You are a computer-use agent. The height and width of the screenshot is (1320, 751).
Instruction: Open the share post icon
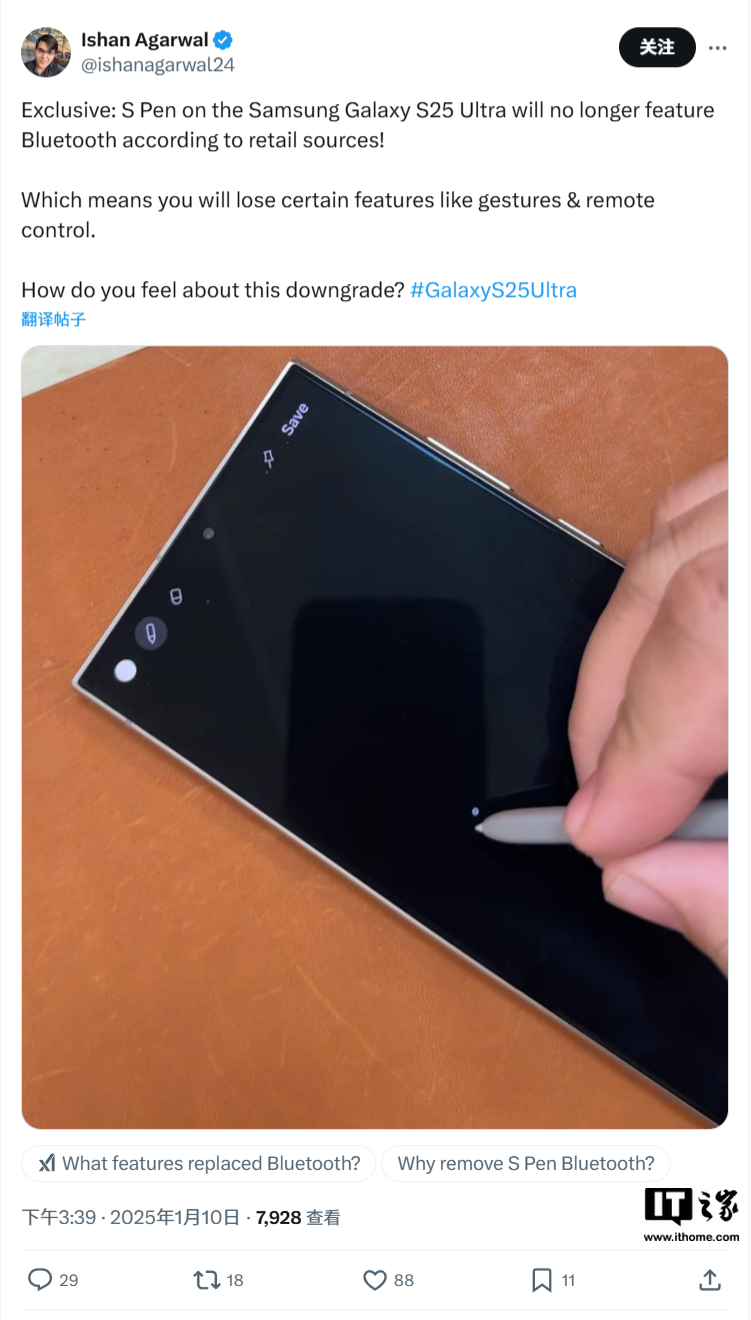(709, 1279)
